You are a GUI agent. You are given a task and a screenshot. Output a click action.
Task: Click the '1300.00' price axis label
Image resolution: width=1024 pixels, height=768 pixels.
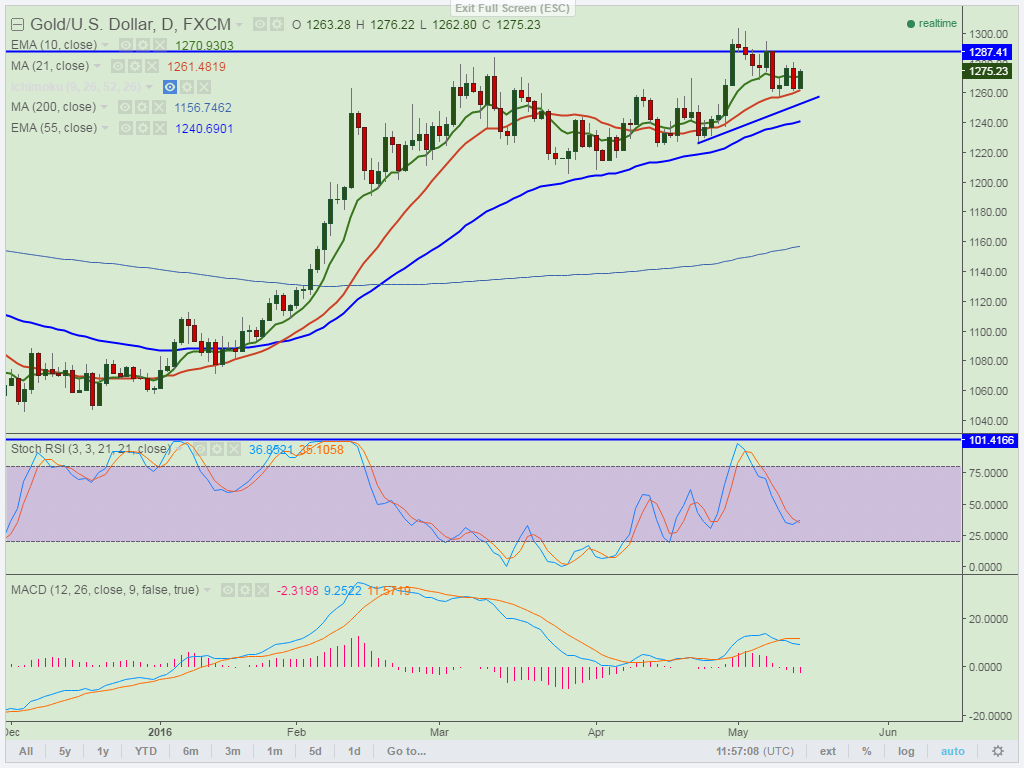pyautogui.click(x=988, y=34)
